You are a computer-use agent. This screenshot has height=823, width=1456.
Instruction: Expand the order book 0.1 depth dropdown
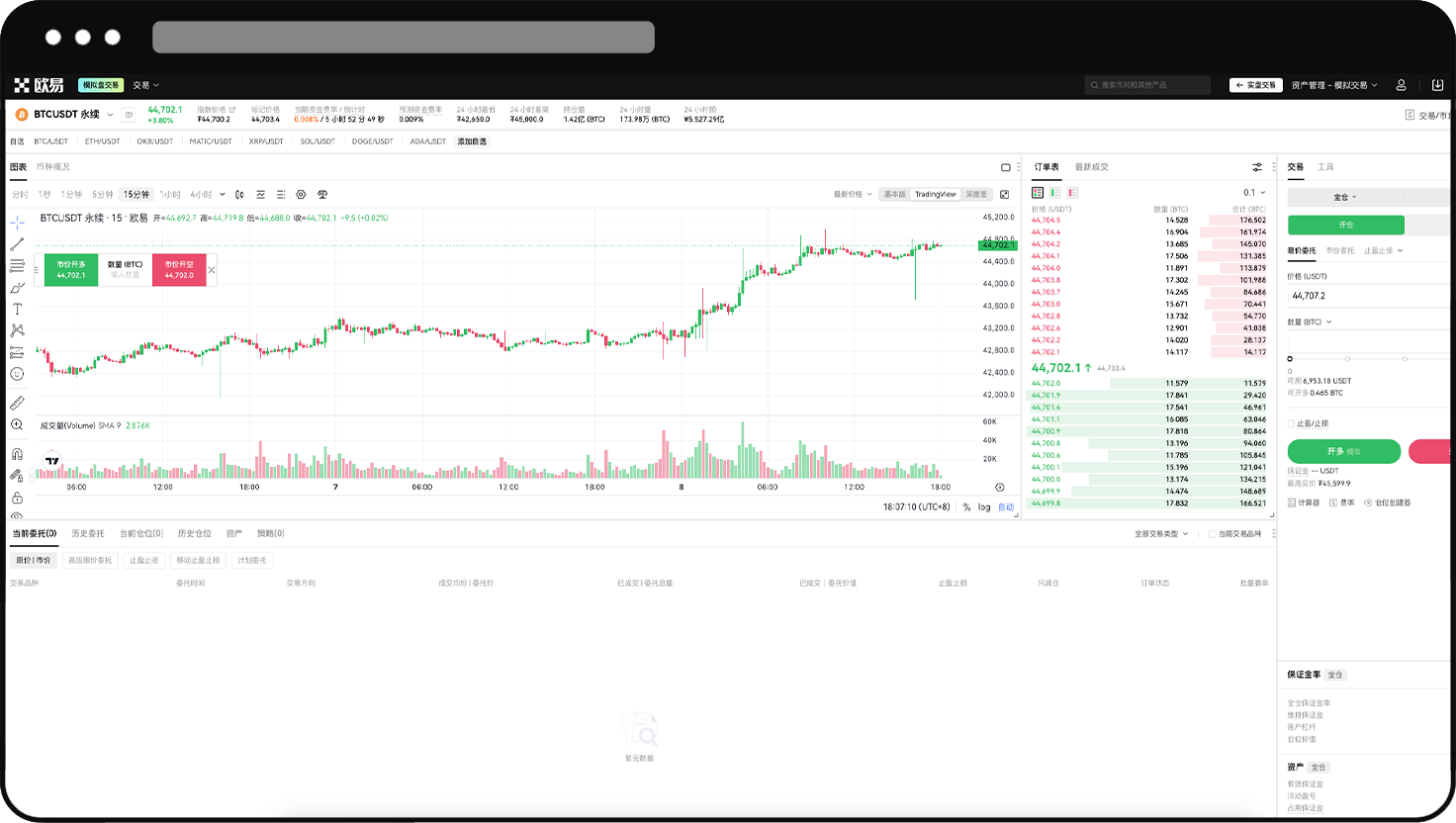[x=1254, y=193]
